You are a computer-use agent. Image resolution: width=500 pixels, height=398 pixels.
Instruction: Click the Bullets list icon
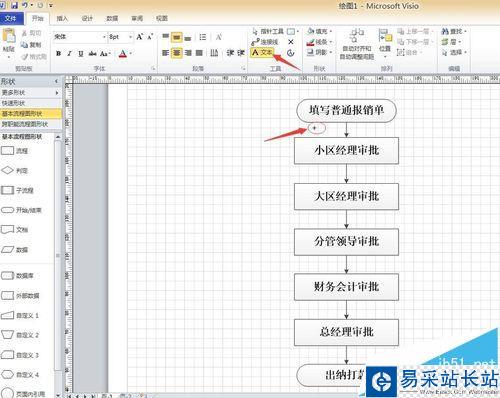203,37
